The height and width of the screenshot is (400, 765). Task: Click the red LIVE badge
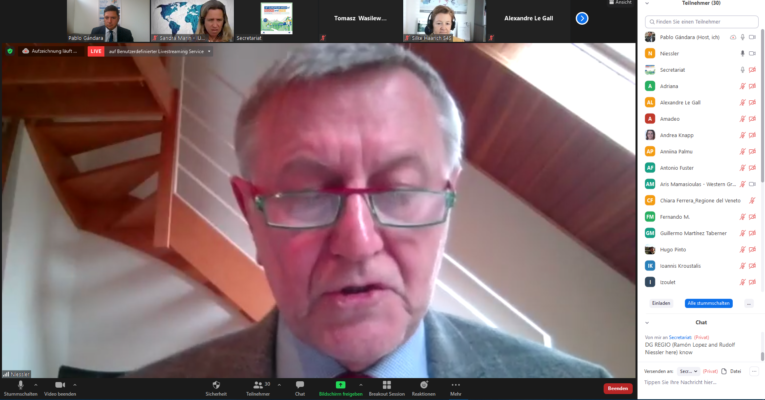(x=96, y=51)
